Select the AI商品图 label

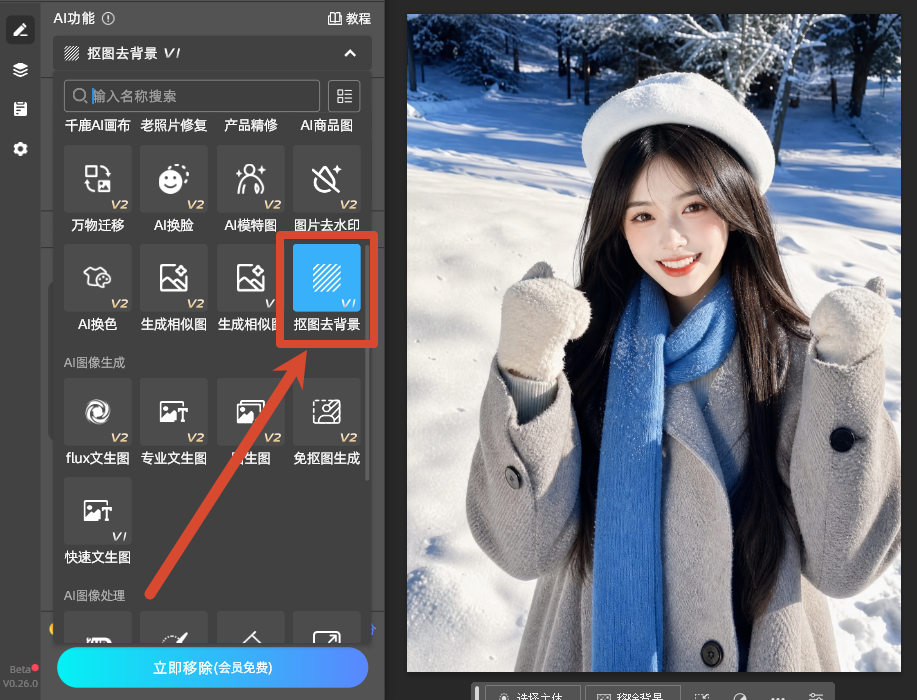(326, 126)
